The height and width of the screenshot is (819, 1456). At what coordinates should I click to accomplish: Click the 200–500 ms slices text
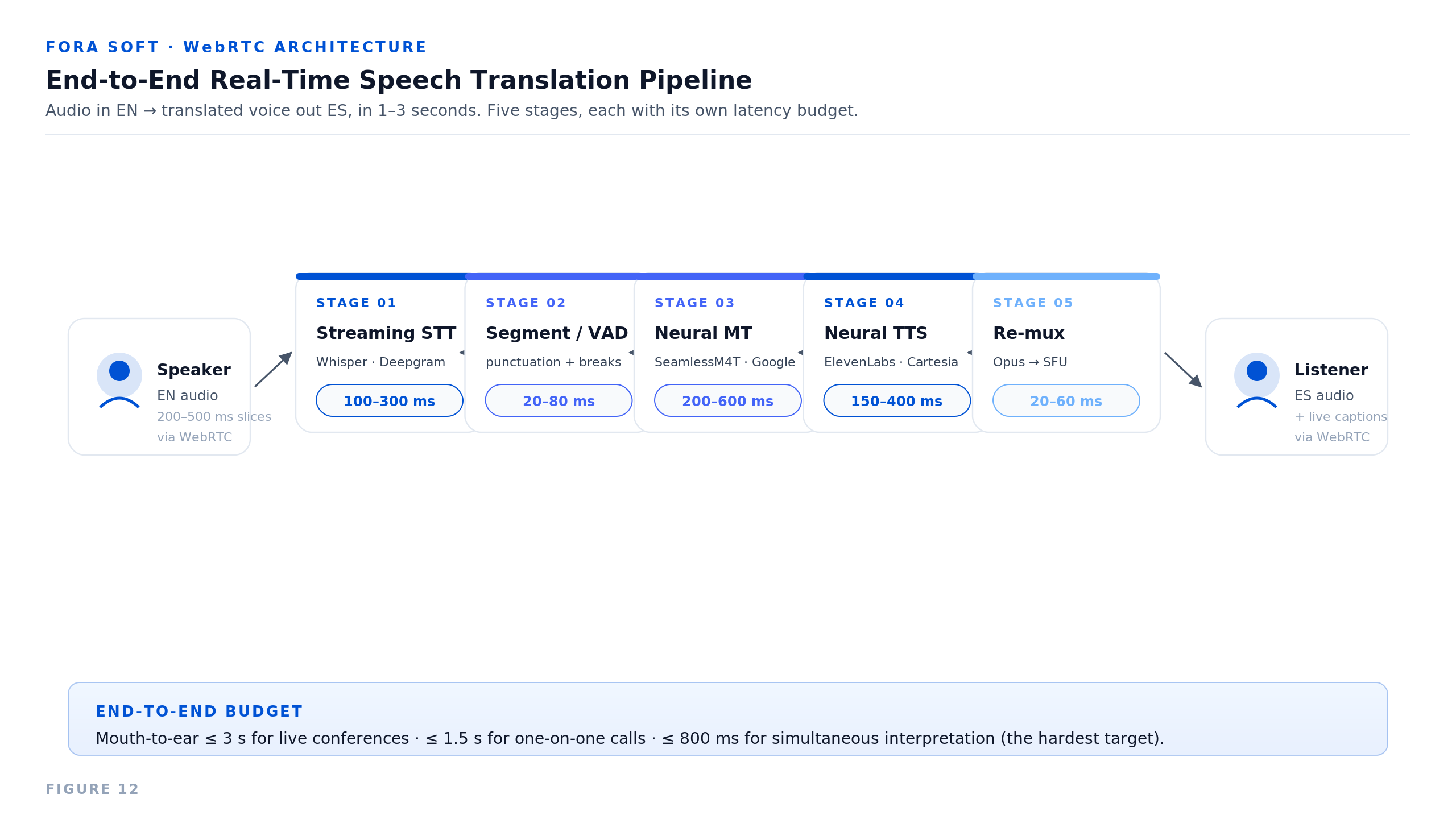click(214, 416)
